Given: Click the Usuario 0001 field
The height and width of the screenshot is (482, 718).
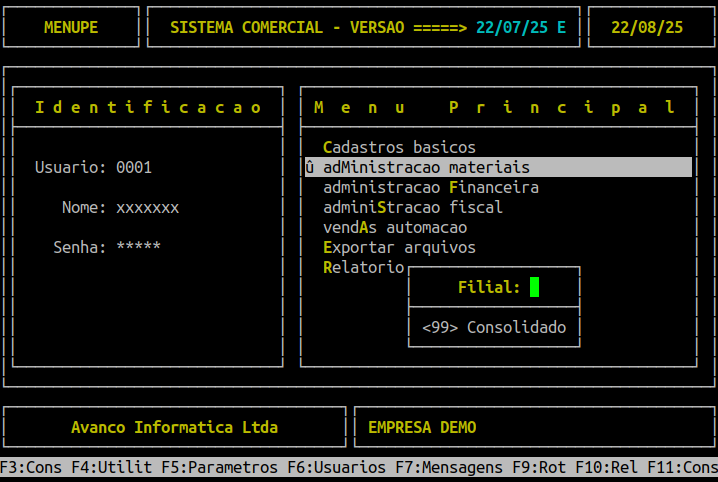Looking at the screenshot, I should point(134,168).
